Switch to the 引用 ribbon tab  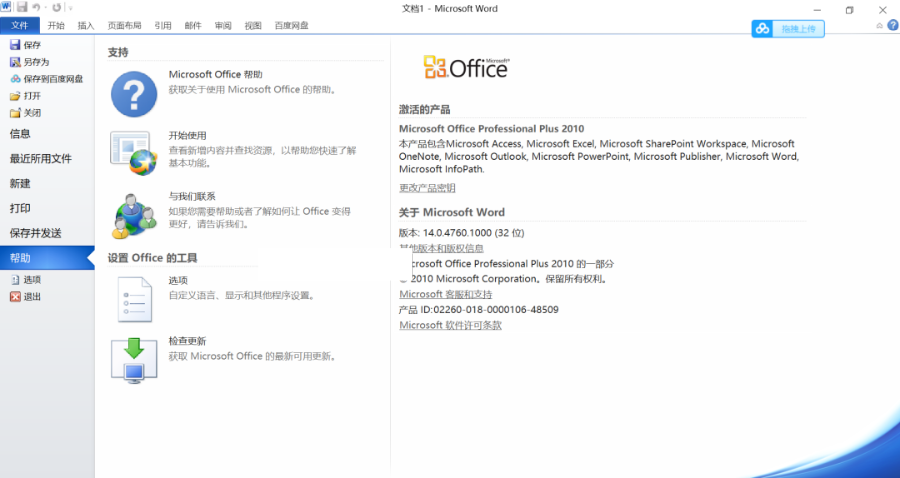(163, 25)
